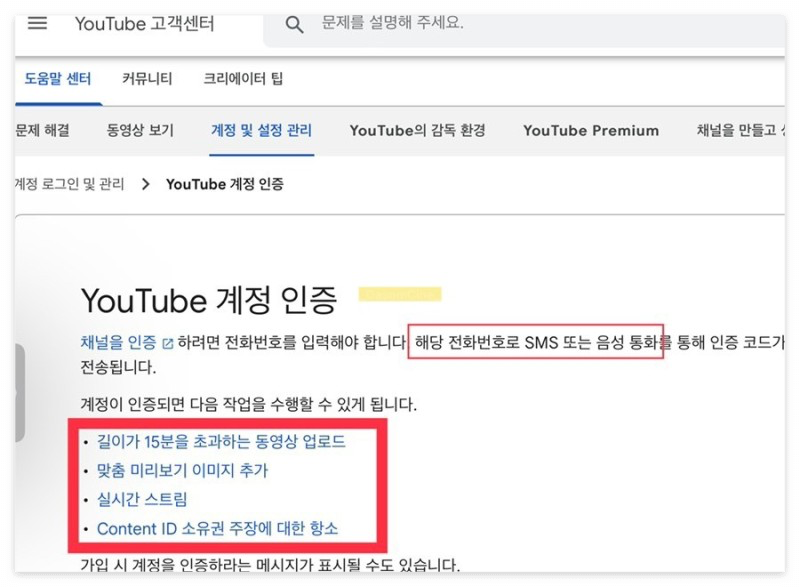The image size is (800, 587).
Task: Select the 문제 해결 category
Action: [x=42, y=131]
